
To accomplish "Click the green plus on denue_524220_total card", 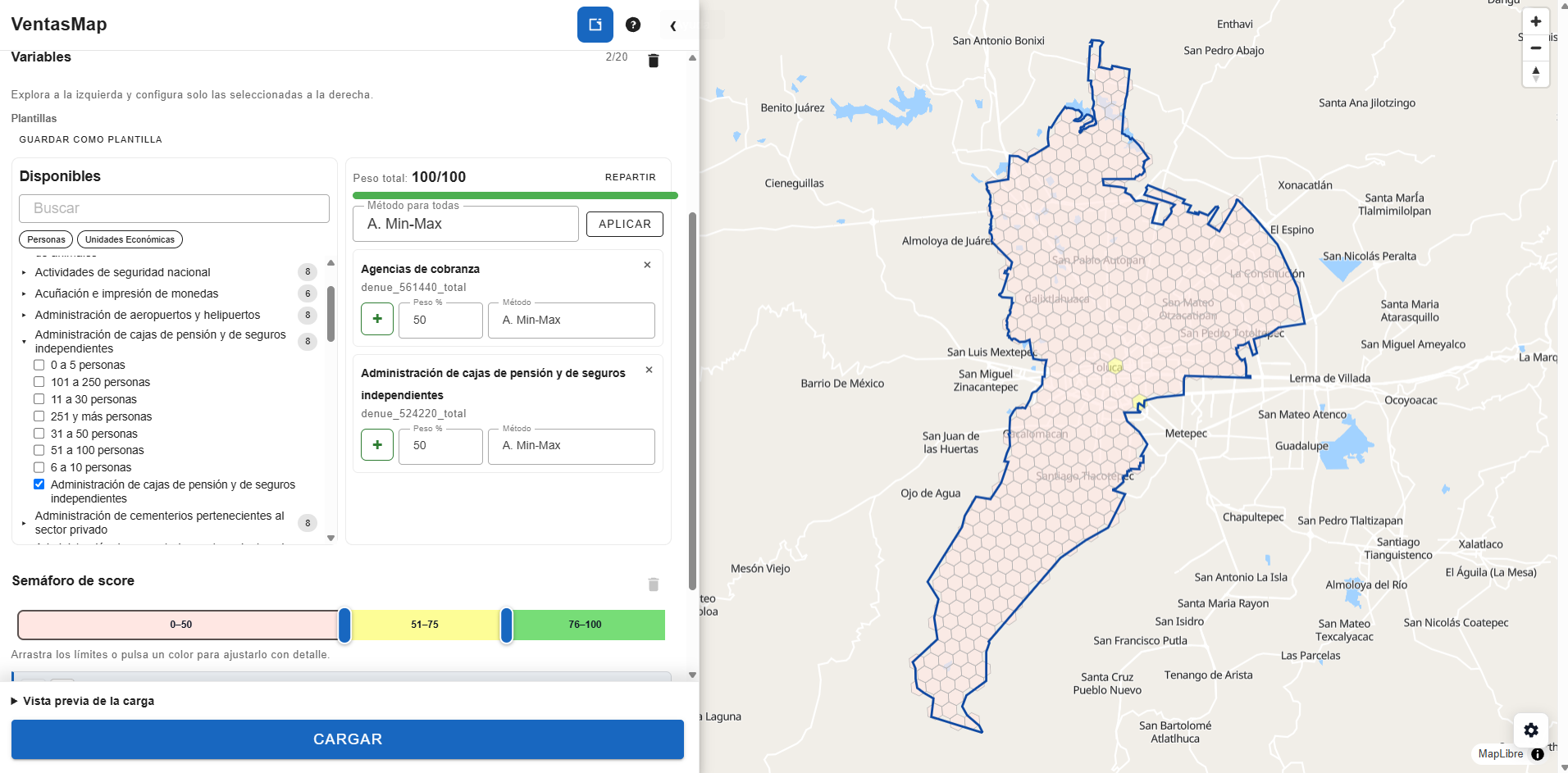I will (x=377, y=444).
